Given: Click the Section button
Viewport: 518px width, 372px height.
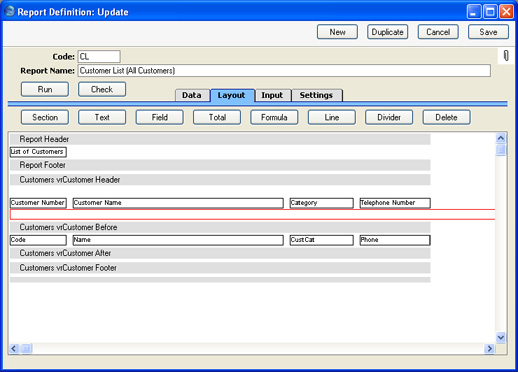Looking at the screenshot, I should [45, 117].
